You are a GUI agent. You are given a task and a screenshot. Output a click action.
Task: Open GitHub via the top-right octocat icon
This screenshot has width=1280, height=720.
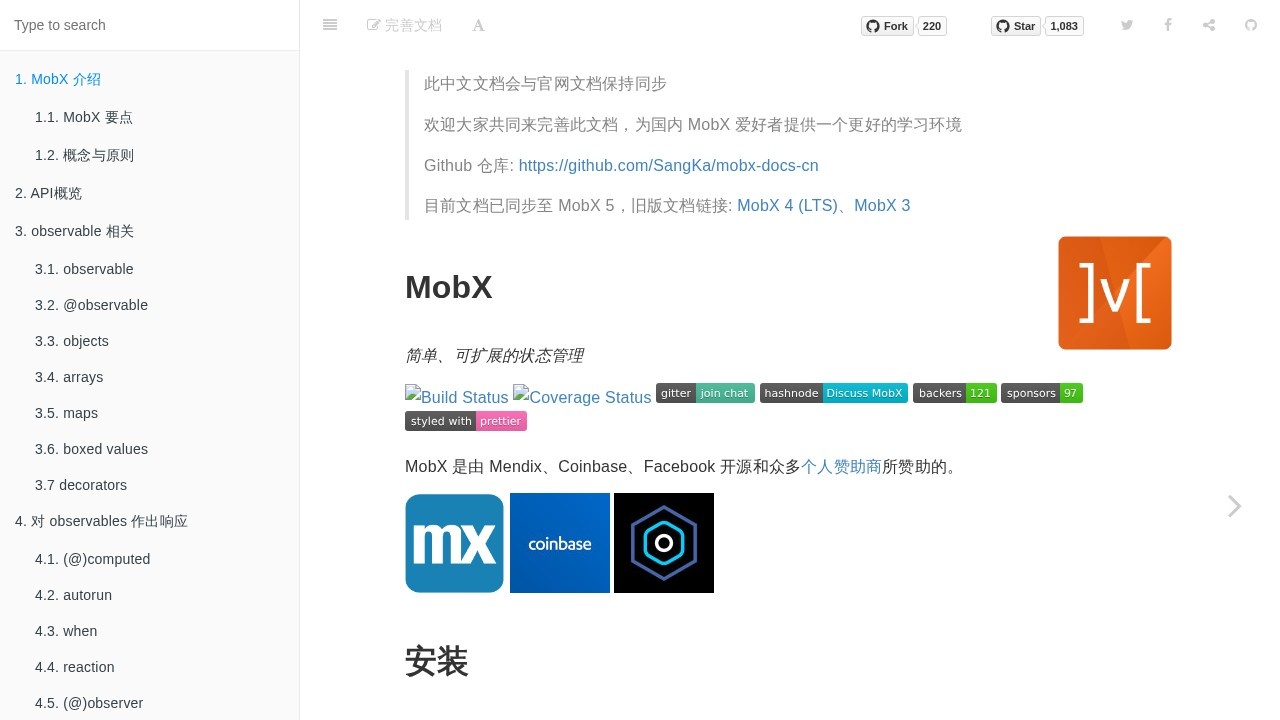[x=1251, y=25]
